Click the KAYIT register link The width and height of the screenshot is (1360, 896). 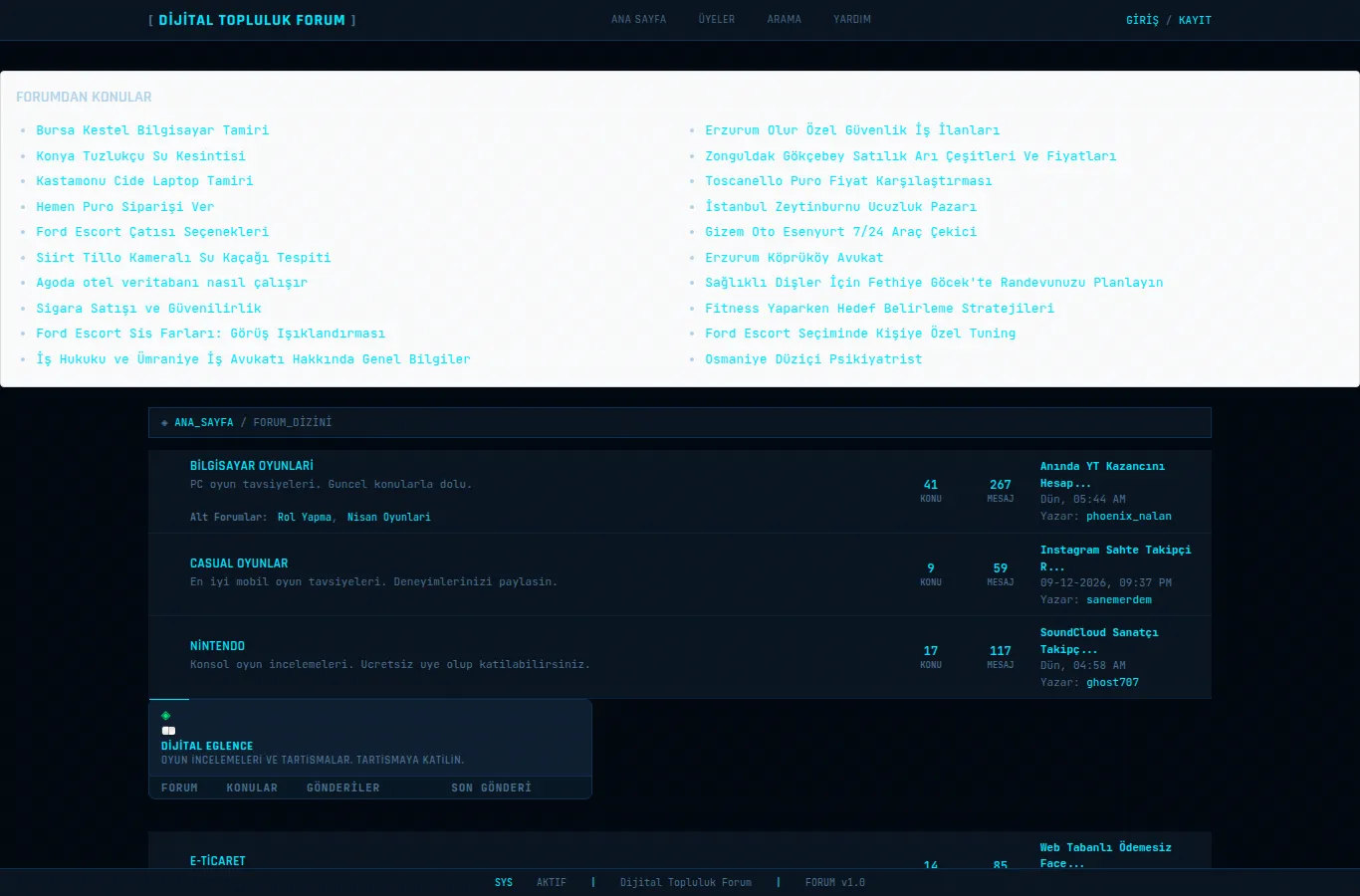tap(1195, 20)
